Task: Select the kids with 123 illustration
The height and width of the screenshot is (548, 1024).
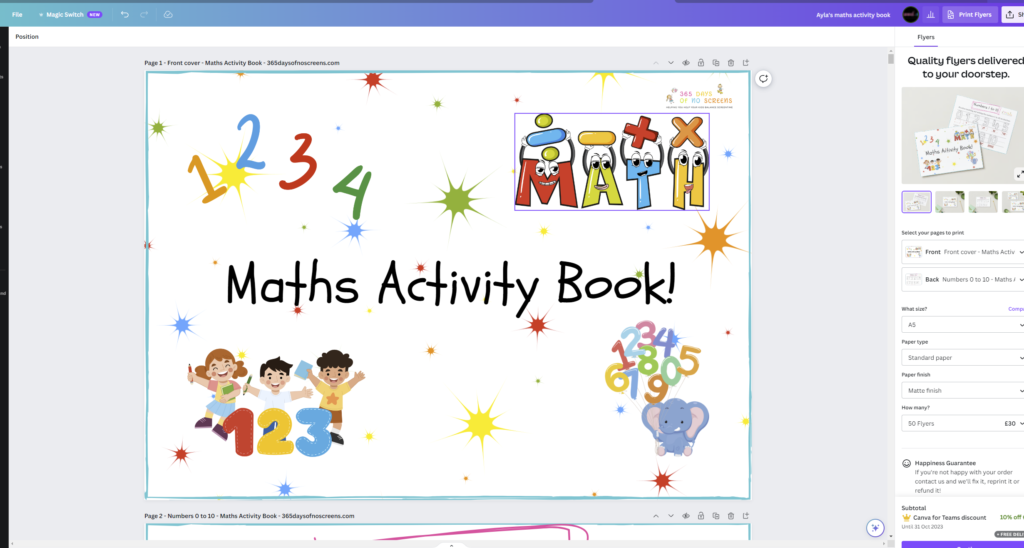Action: tap(274, 402)
